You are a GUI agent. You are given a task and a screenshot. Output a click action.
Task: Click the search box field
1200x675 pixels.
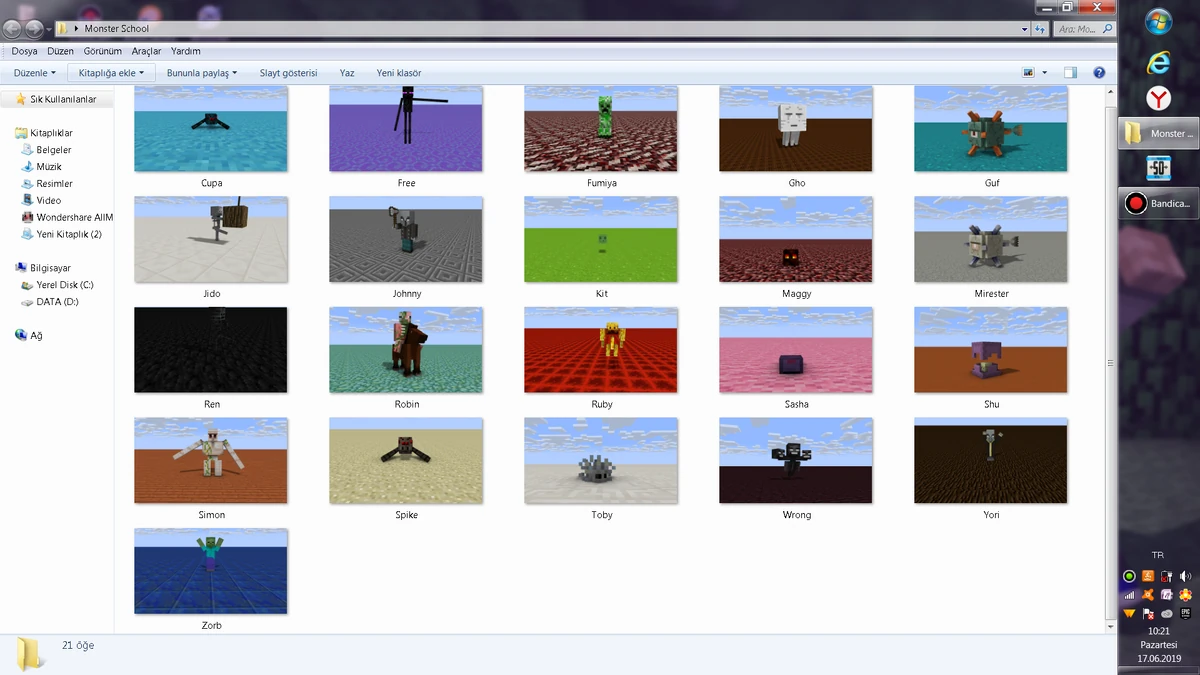click(1077, 29)
